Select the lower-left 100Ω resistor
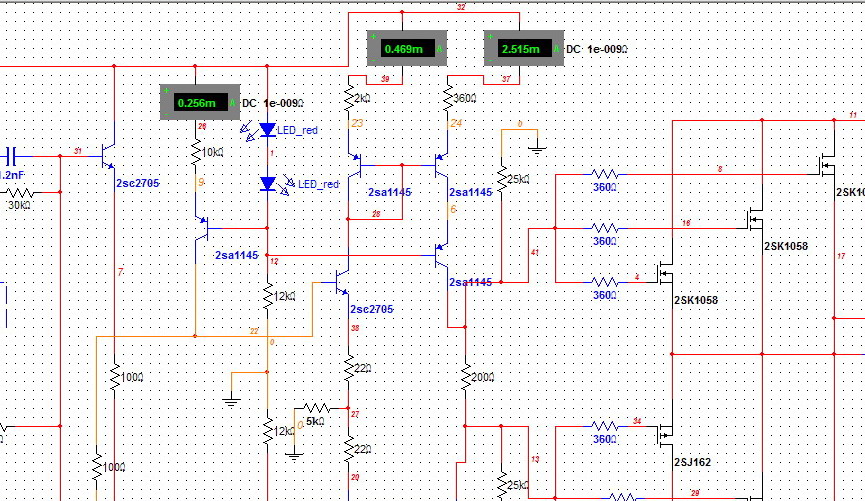The width and height of the screenshot is (865, 501). (x=97, y=467)
